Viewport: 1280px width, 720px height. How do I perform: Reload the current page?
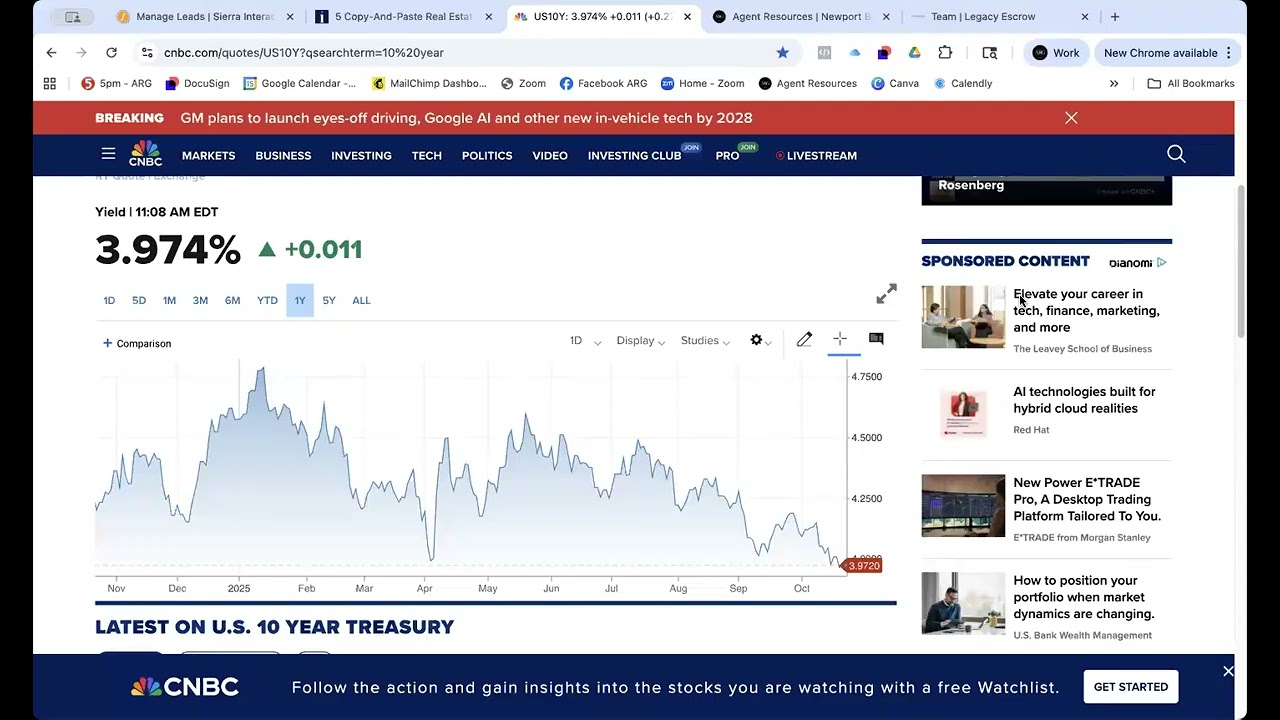pyautogui.click(x=111, y=52)
